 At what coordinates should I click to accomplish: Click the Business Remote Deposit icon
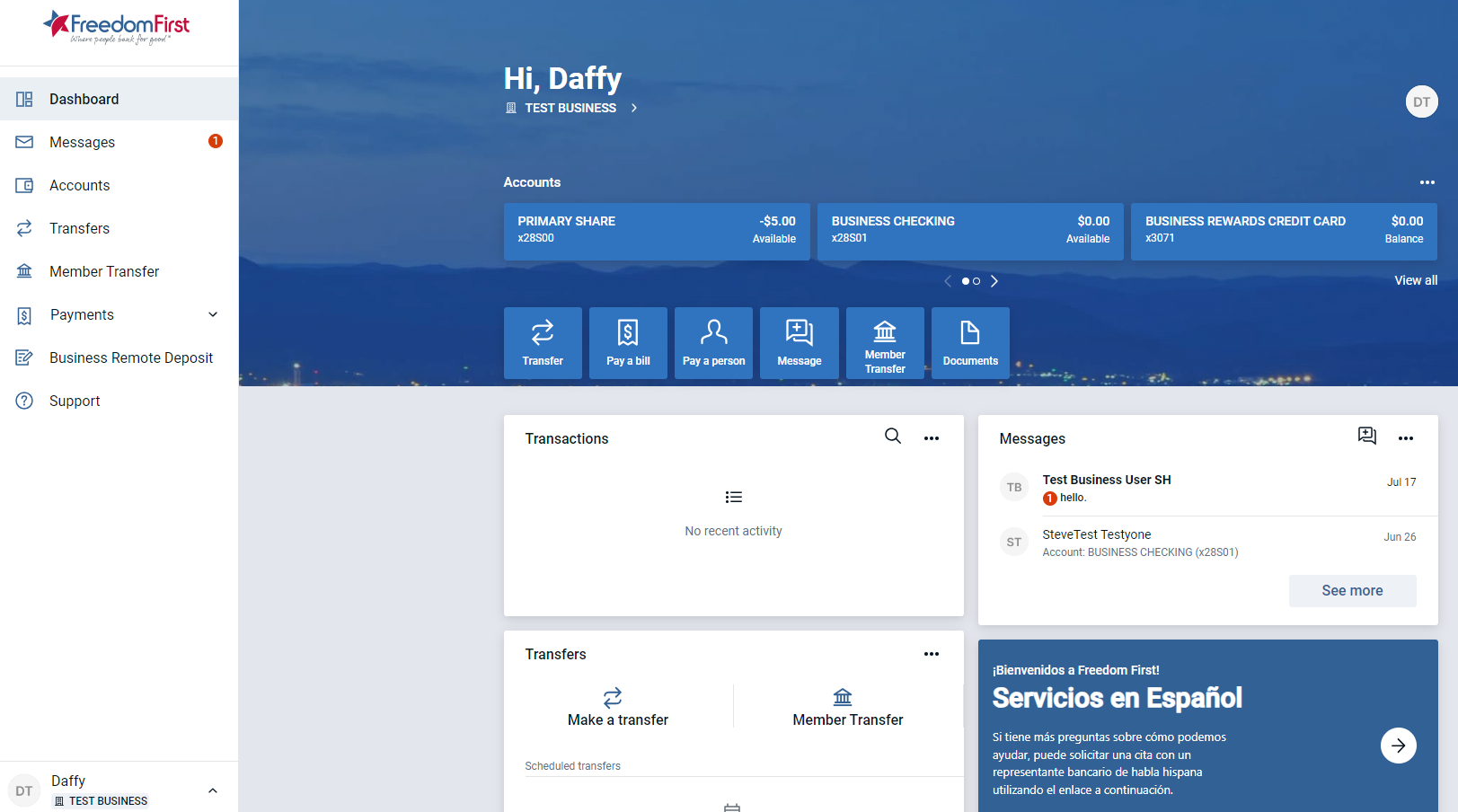pos(24,357)
